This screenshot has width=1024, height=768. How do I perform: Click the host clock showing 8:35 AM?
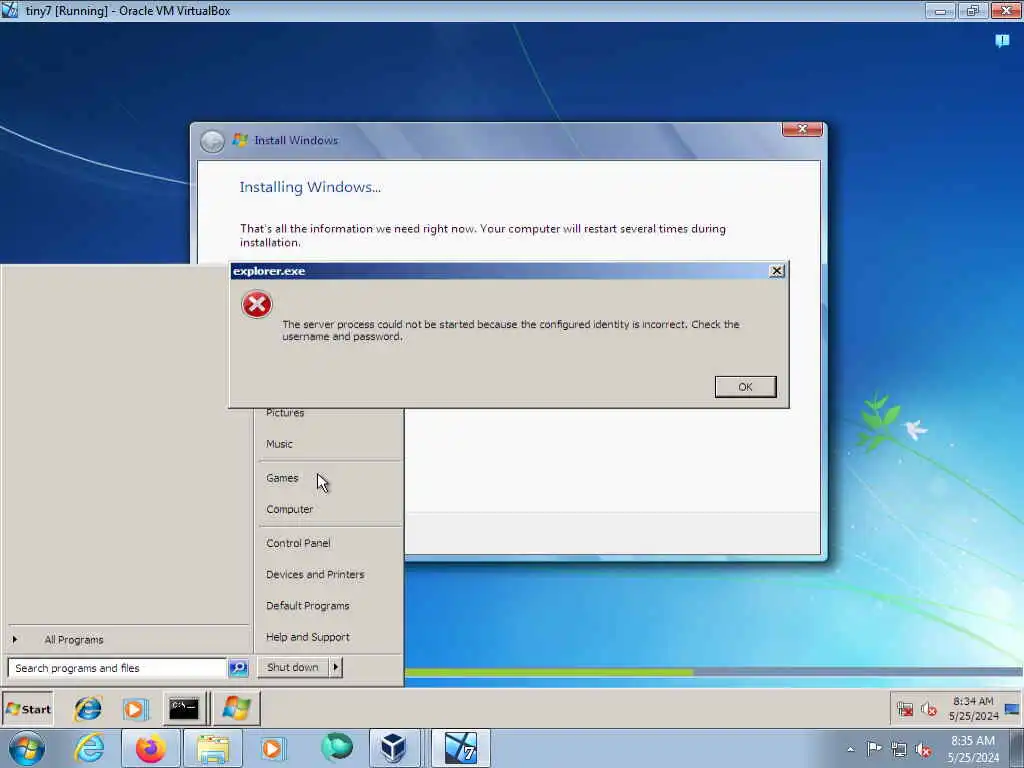(973, 748)
